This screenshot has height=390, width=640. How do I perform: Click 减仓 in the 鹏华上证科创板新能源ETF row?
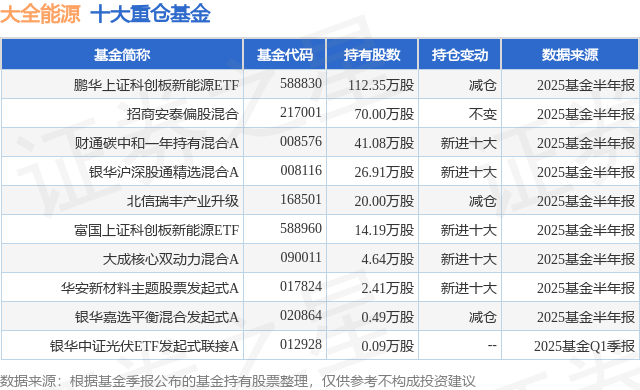click(x=482, y=85)
